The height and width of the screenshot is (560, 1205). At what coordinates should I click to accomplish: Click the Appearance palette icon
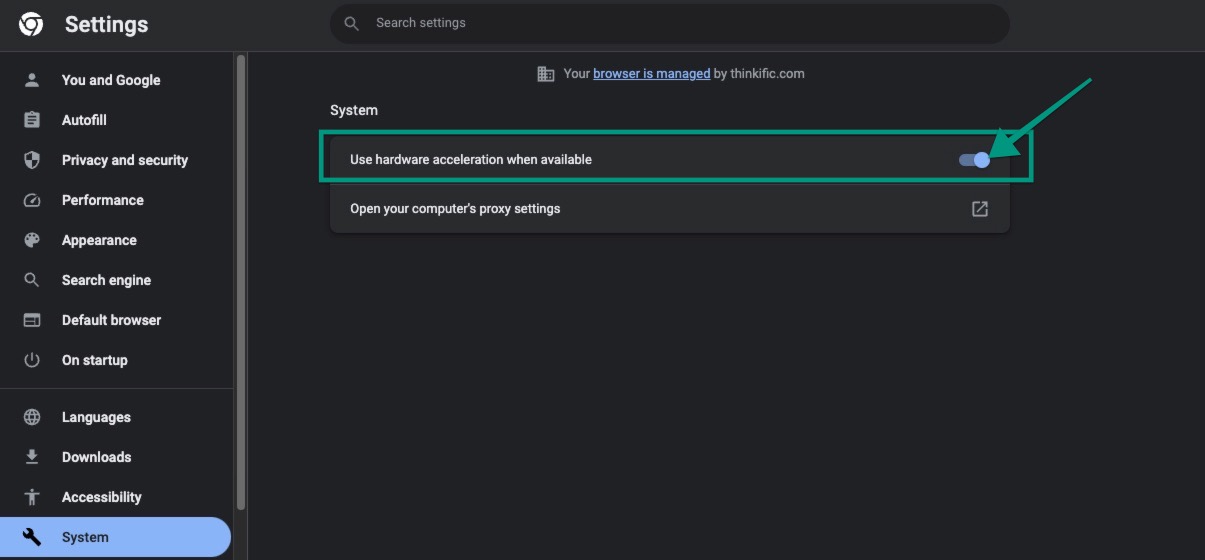(x=32, y=240)
